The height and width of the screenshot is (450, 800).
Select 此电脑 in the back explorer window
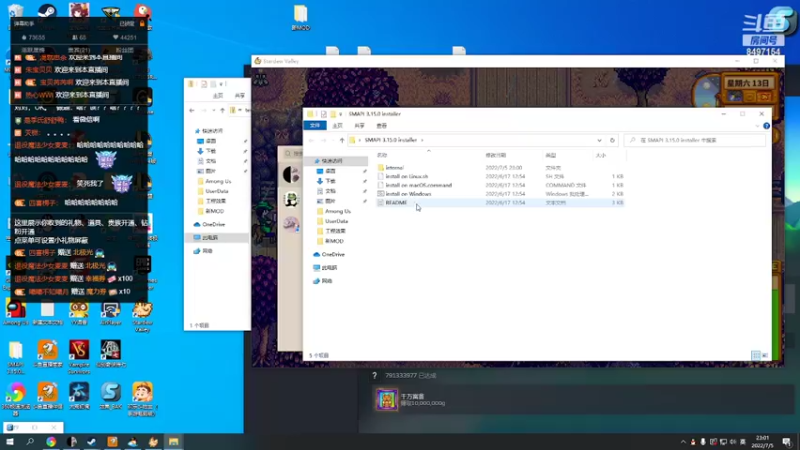[210, 238]
